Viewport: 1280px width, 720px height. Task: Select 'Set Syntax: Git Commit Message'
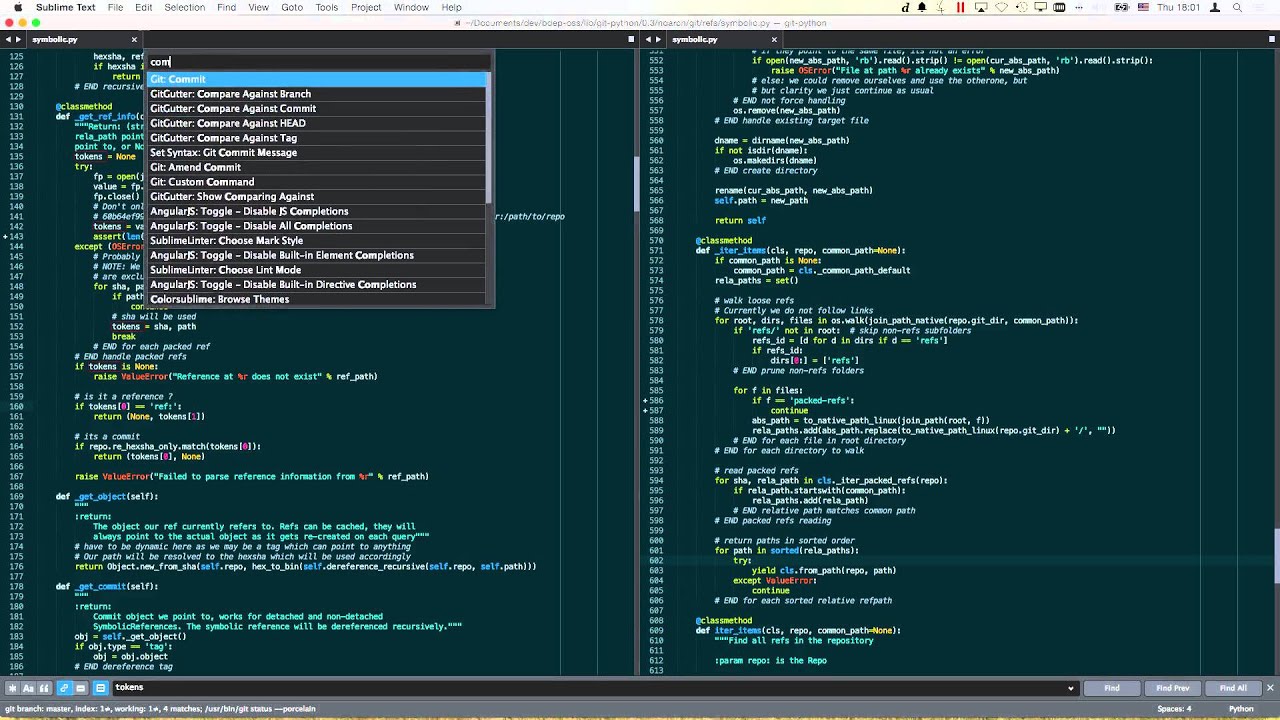317,153
